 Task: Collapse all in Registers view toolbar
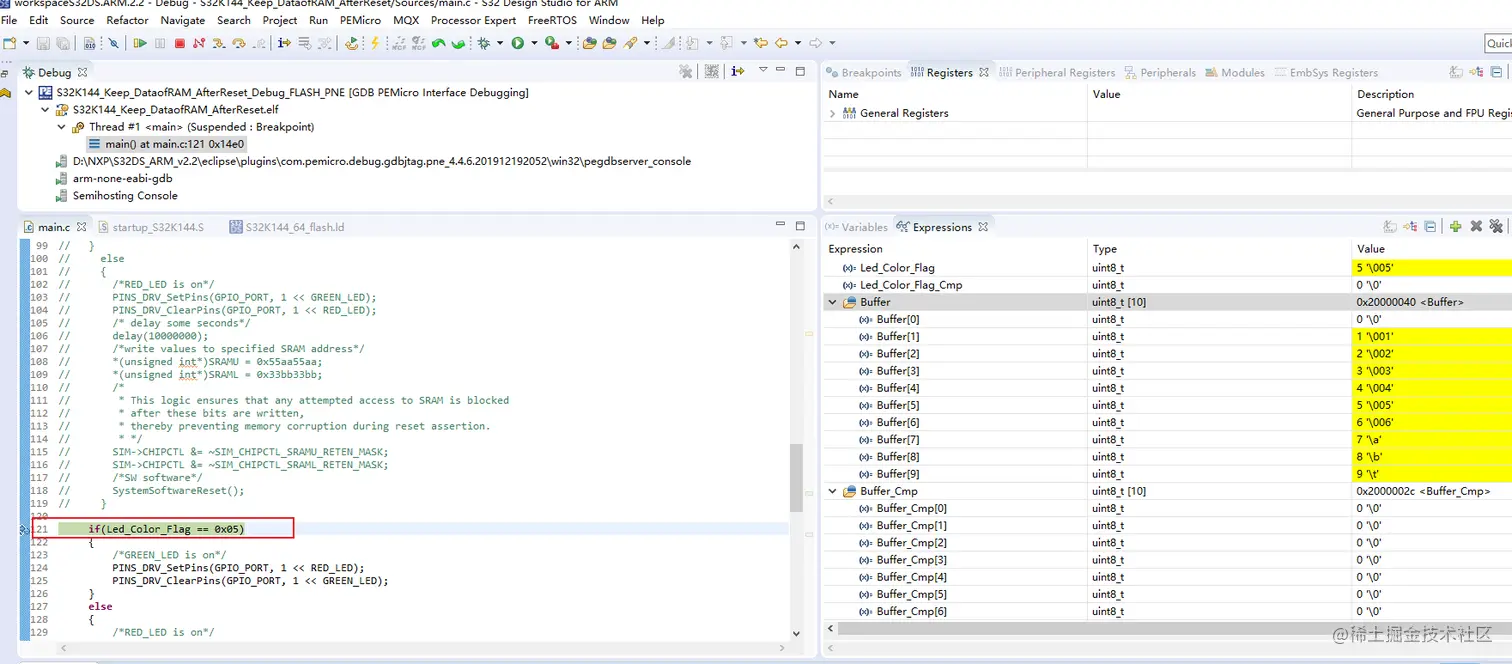click(1497, 72)
